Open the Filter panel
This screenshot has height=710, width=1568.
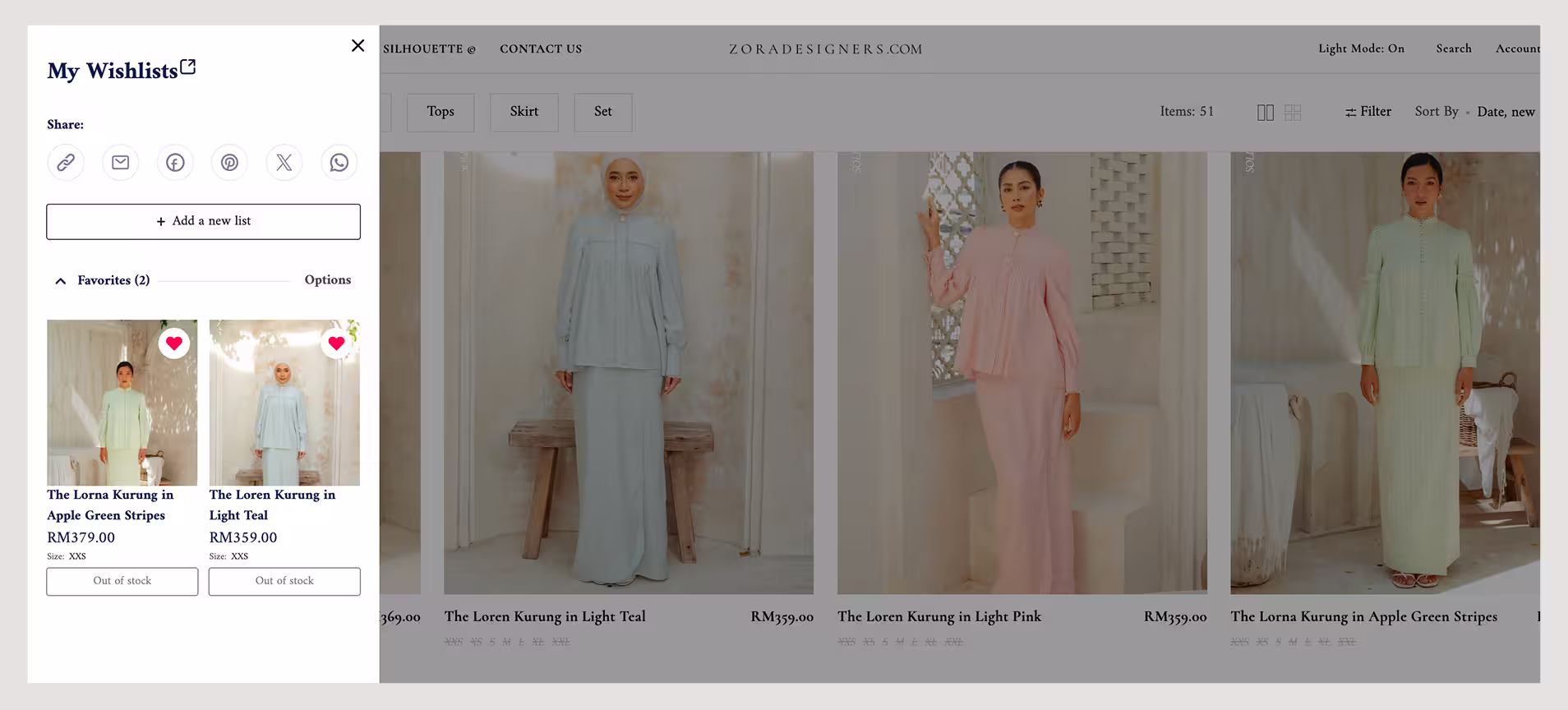coord(1368,112)
